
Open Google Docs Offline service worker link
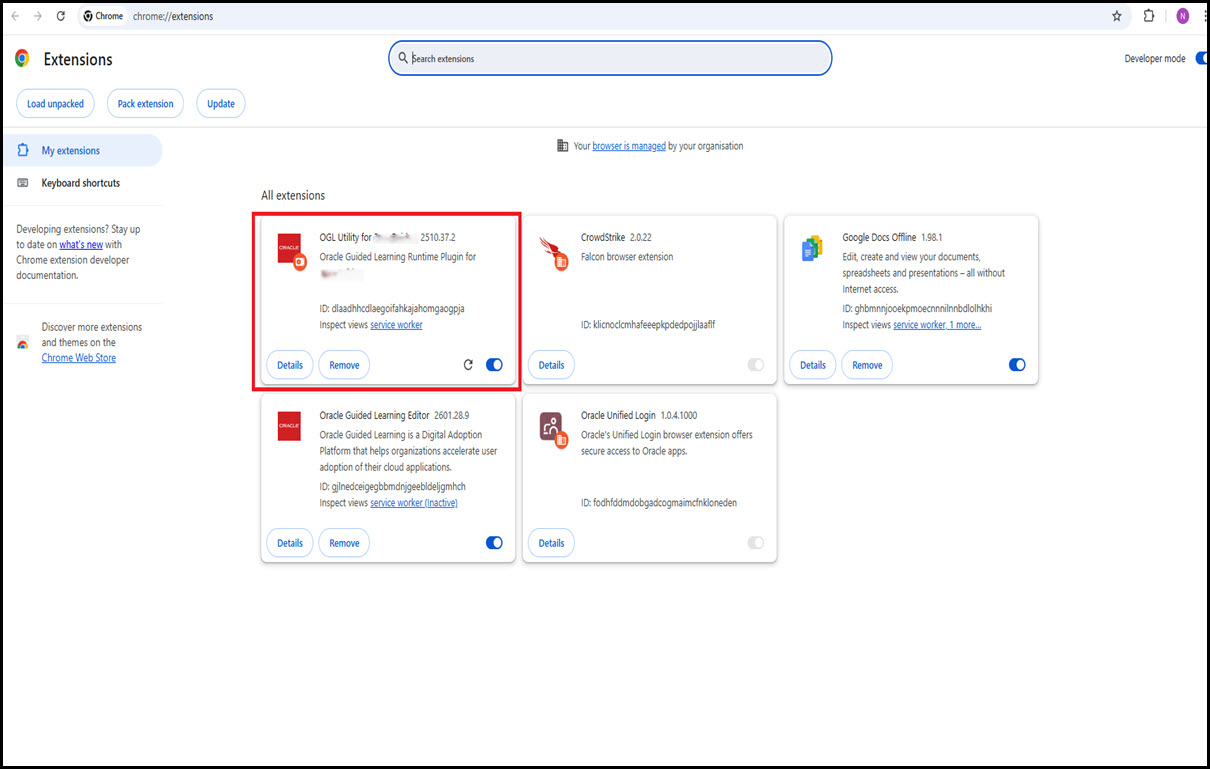click(x=937, y=325)
